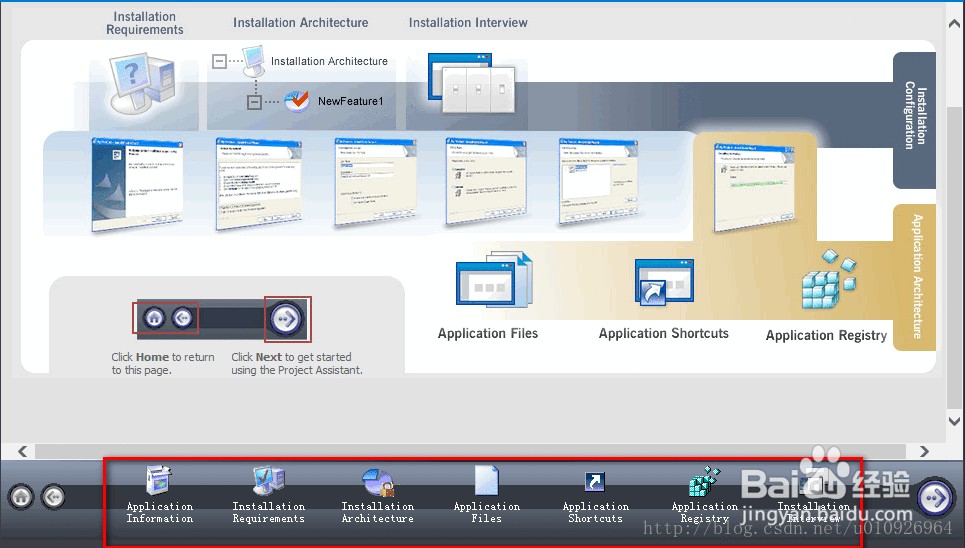Open Installation Interview in bottom bar

[813, 495]
